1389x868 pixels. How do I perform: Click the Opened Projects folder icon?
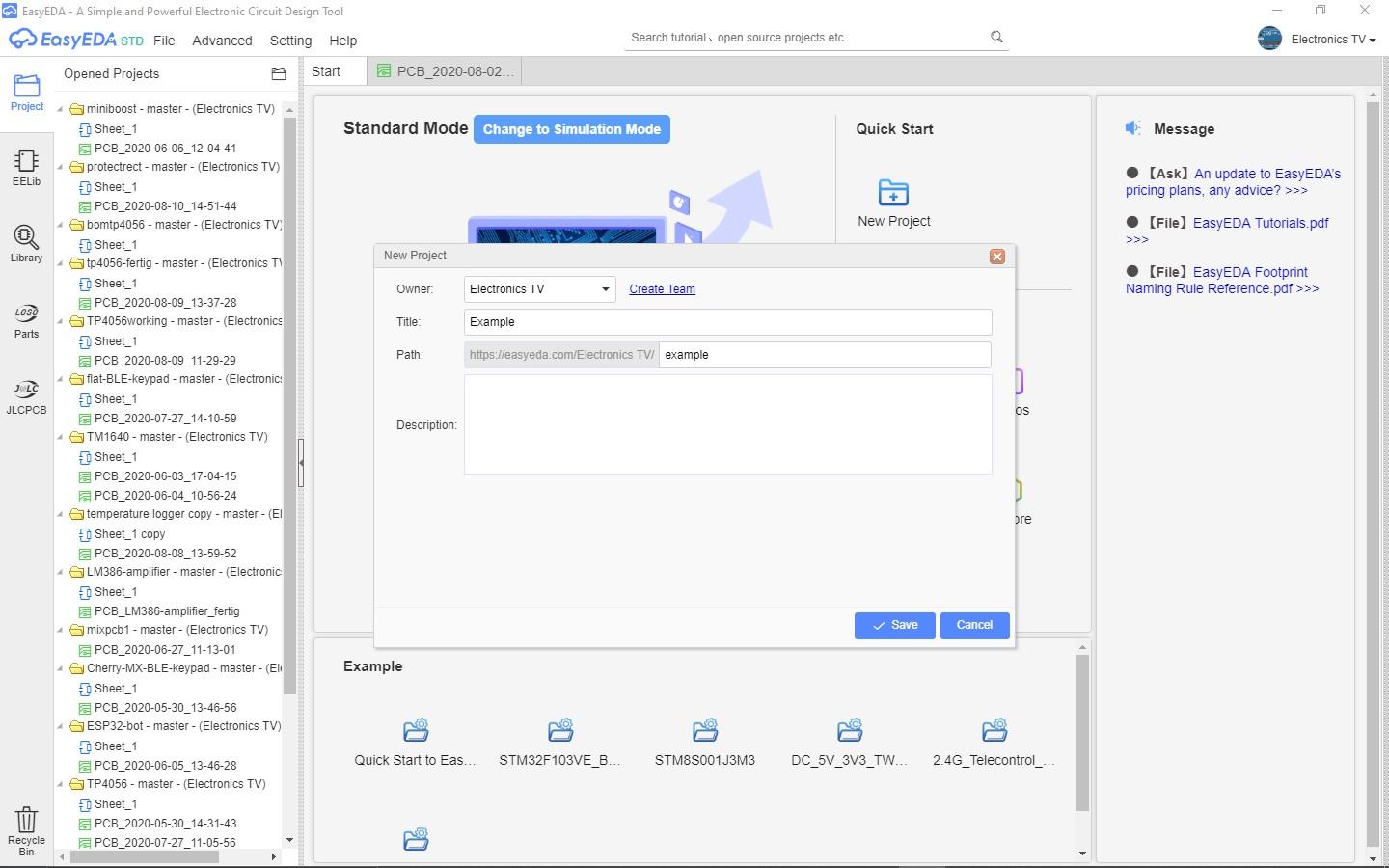click(x=279, y=74)
